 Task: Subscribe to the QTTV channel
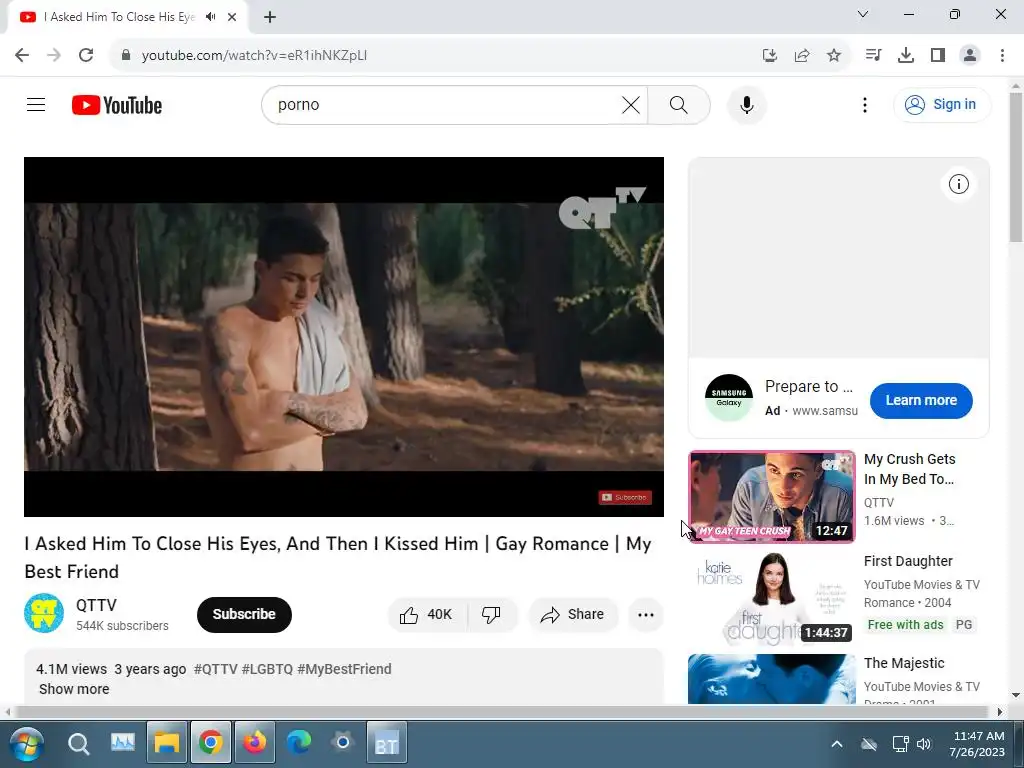click(x=244, y=615)
